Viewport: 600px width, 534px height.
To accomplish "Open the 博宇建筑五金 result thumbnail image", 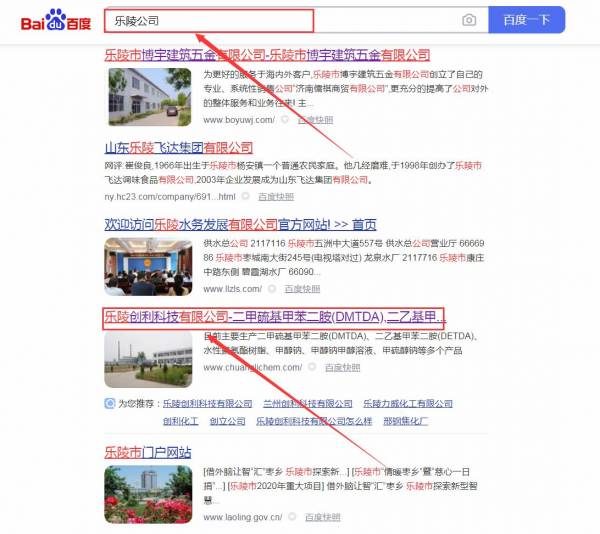I will (149, 95).
